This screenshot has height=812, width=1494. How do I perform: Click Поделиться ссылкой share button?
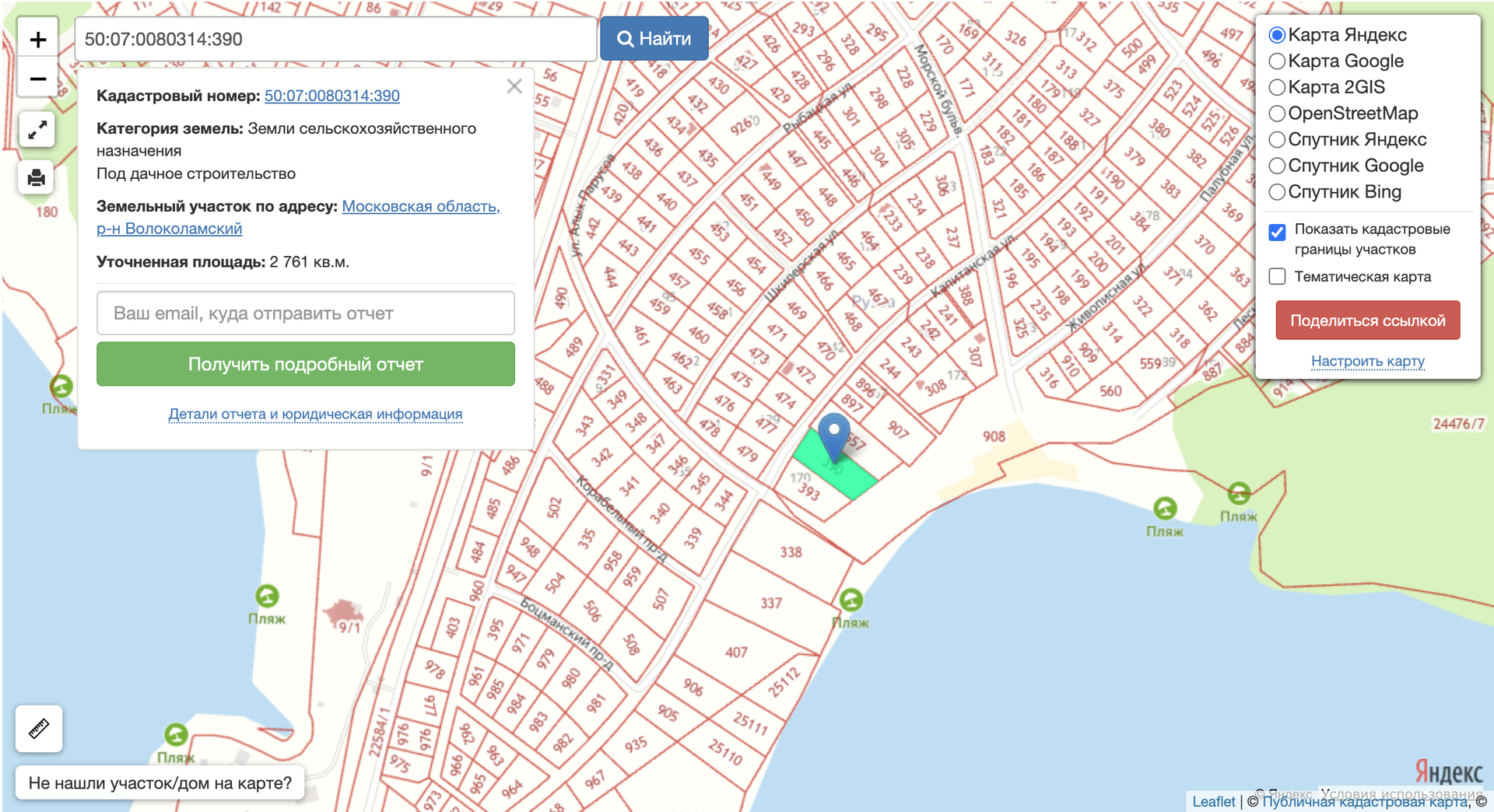(1368, 320)
